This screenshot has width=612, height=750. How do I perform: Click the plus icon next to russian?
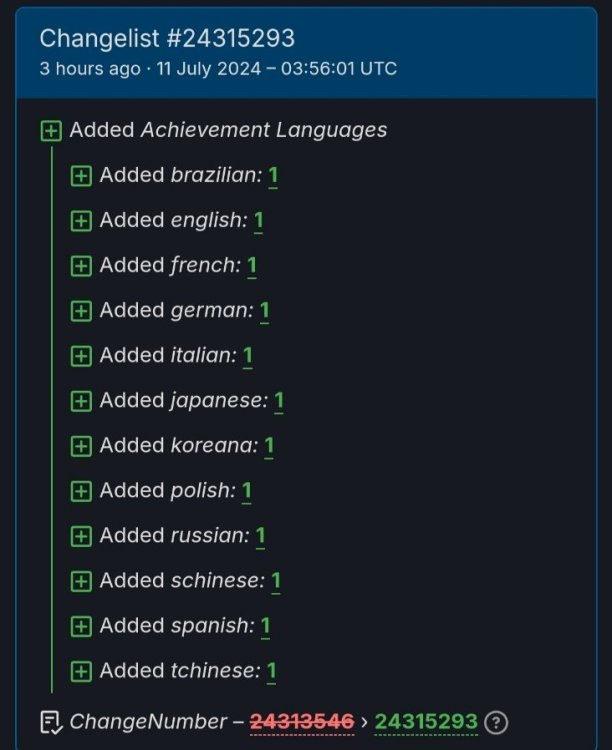[x=81, y=536]
